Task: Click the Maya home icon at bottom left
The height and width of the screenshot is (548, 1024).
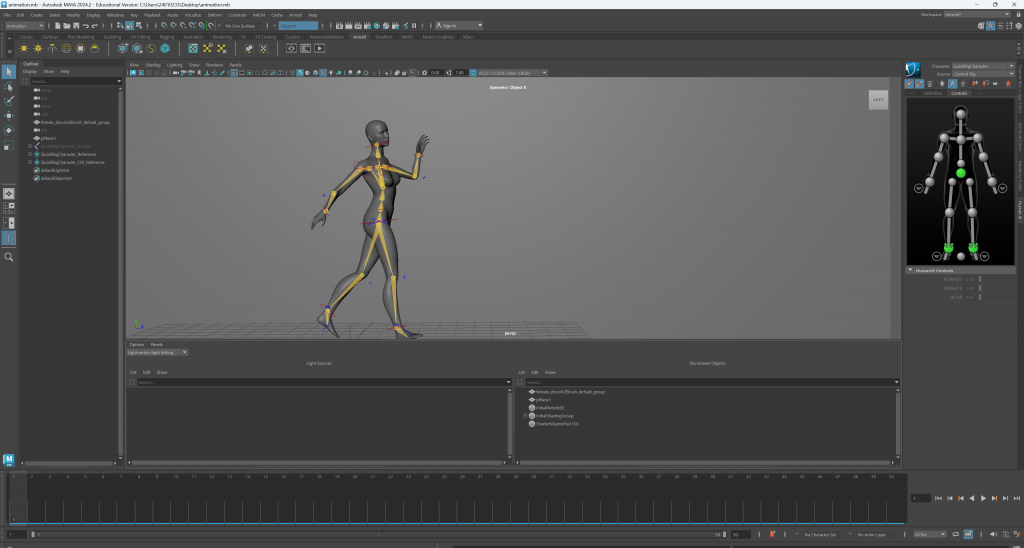Action: (9, 459)
